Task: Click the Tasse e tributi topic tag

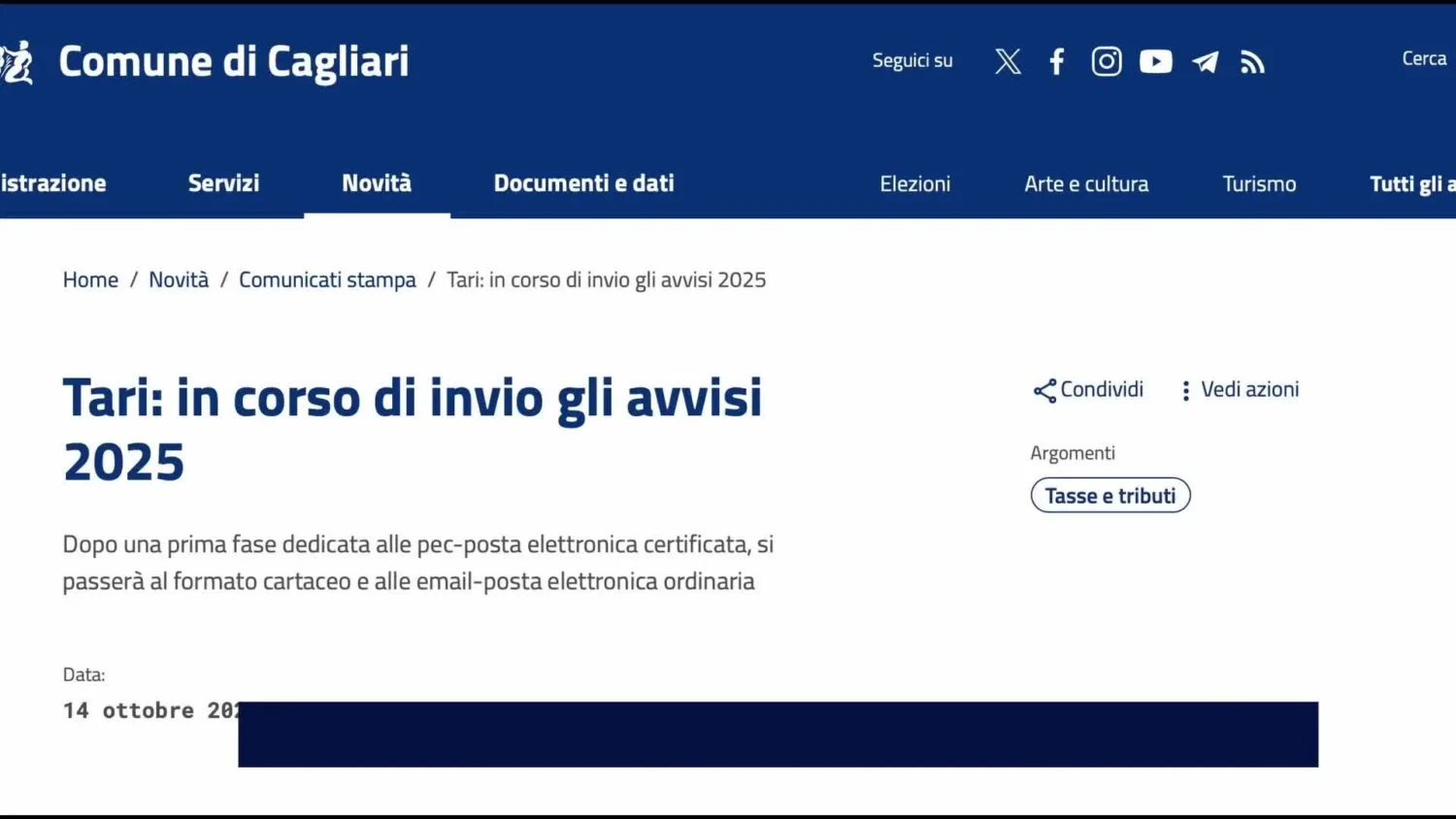Action: [1110, 495]
